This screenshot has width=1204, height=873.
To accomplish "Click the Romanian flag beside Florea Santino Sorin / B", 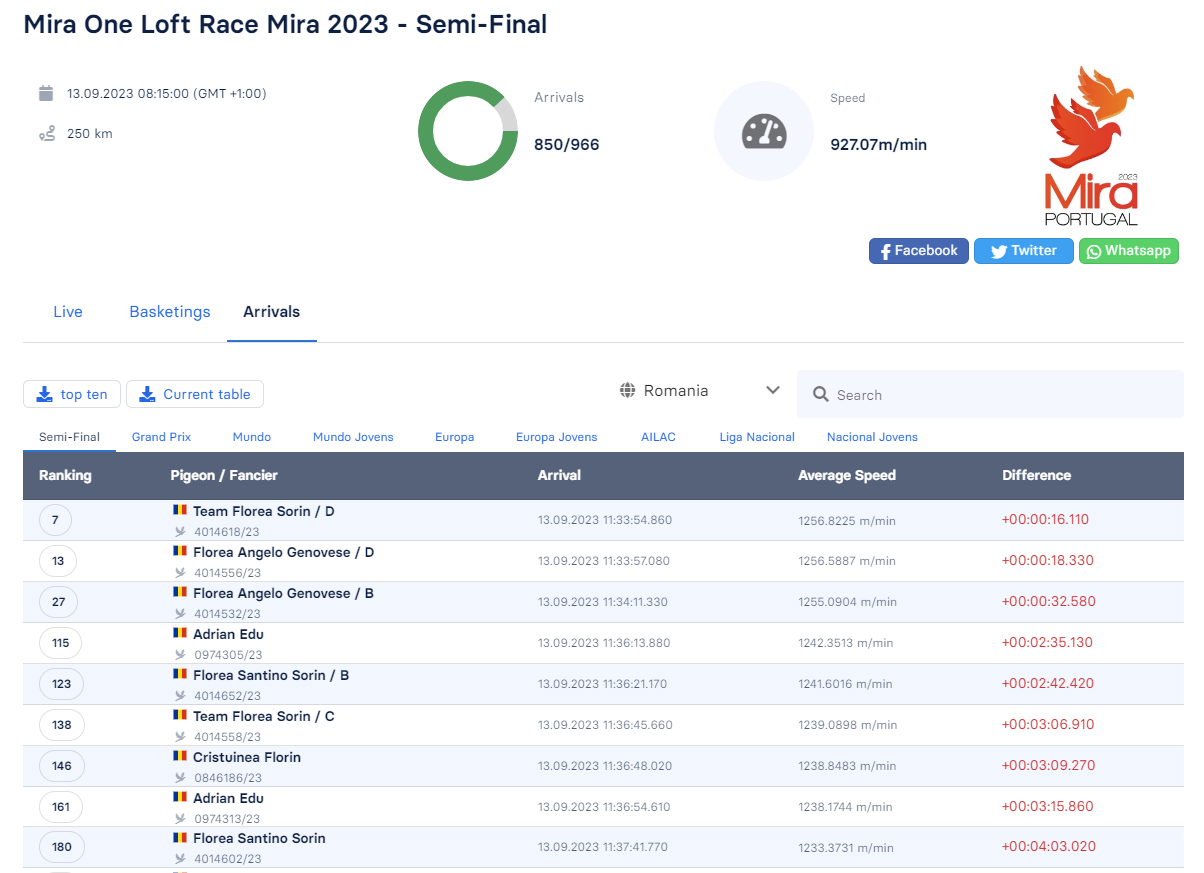I will 180,674.
